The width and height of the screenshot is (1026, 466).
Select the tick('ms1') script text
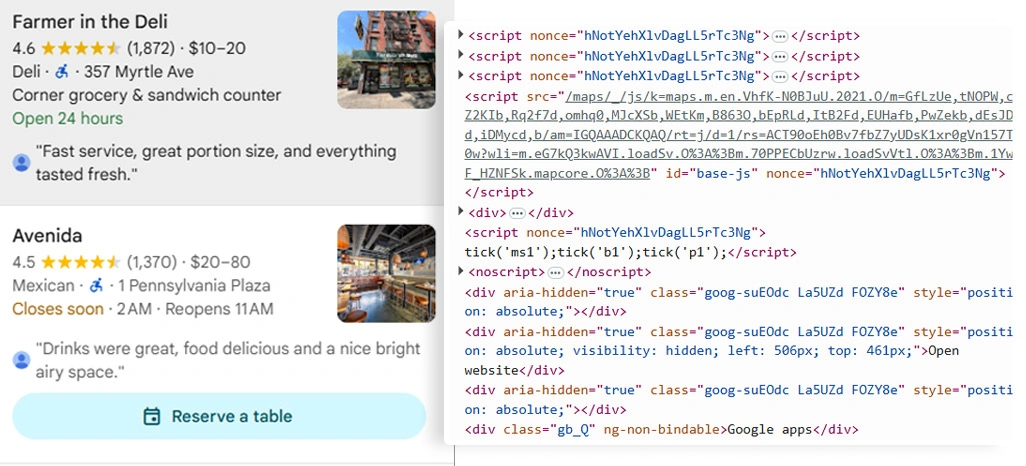595,252
